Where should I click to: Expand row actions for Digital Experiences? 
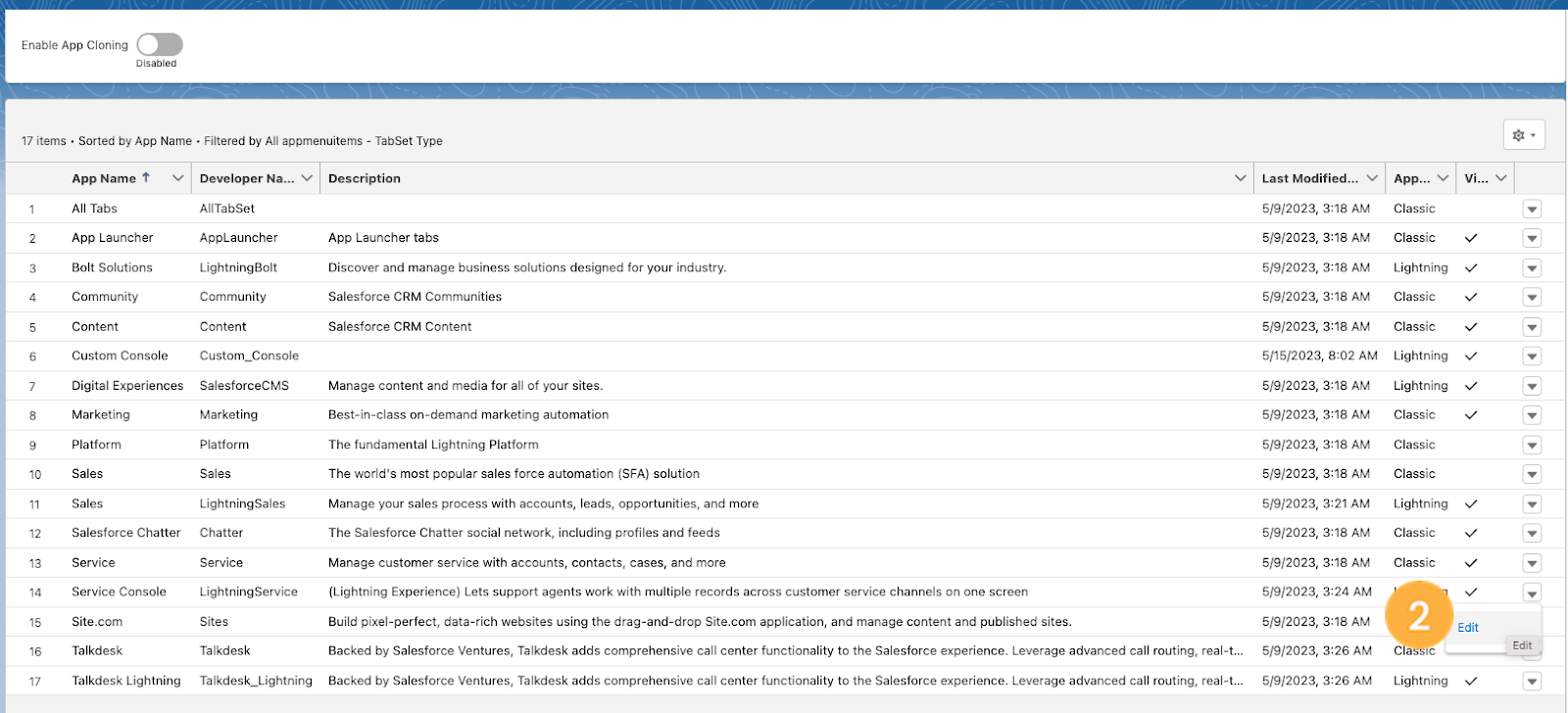1532,386
